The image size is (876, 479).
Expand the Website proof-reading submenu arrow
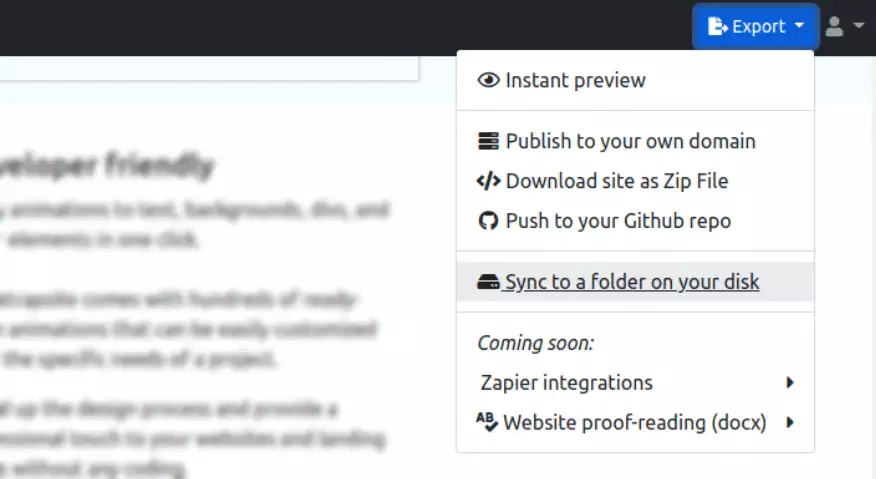[x=790, y=423]
